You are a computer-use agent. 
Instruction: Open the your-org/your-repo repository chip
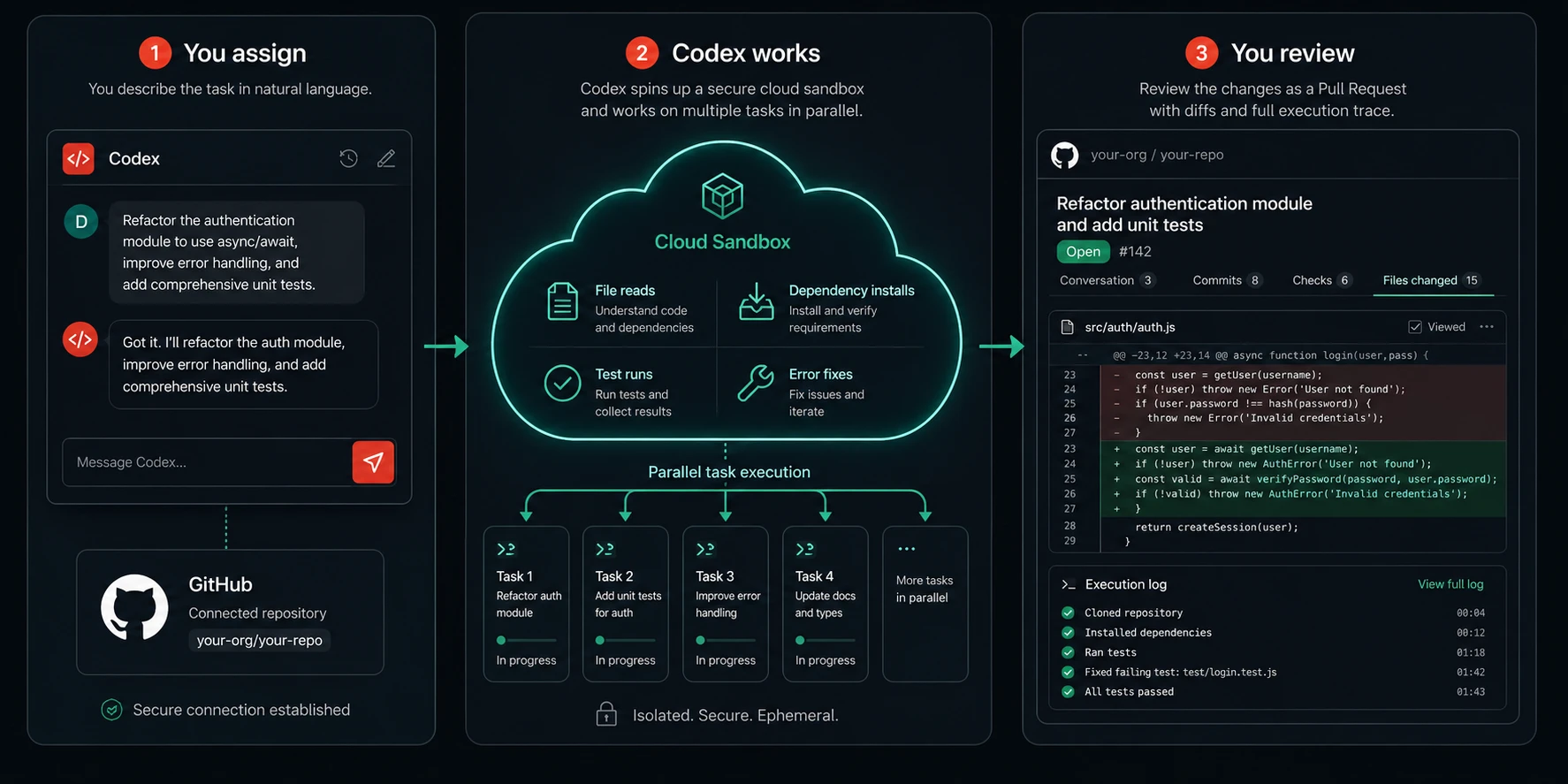[259, 640]
